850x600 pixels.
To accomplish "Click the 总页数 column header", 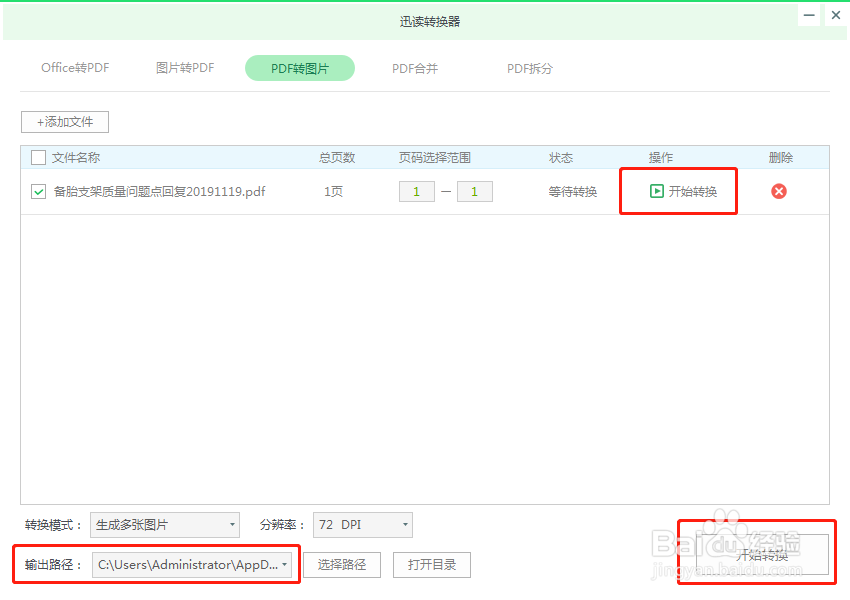I will (337, 158).
